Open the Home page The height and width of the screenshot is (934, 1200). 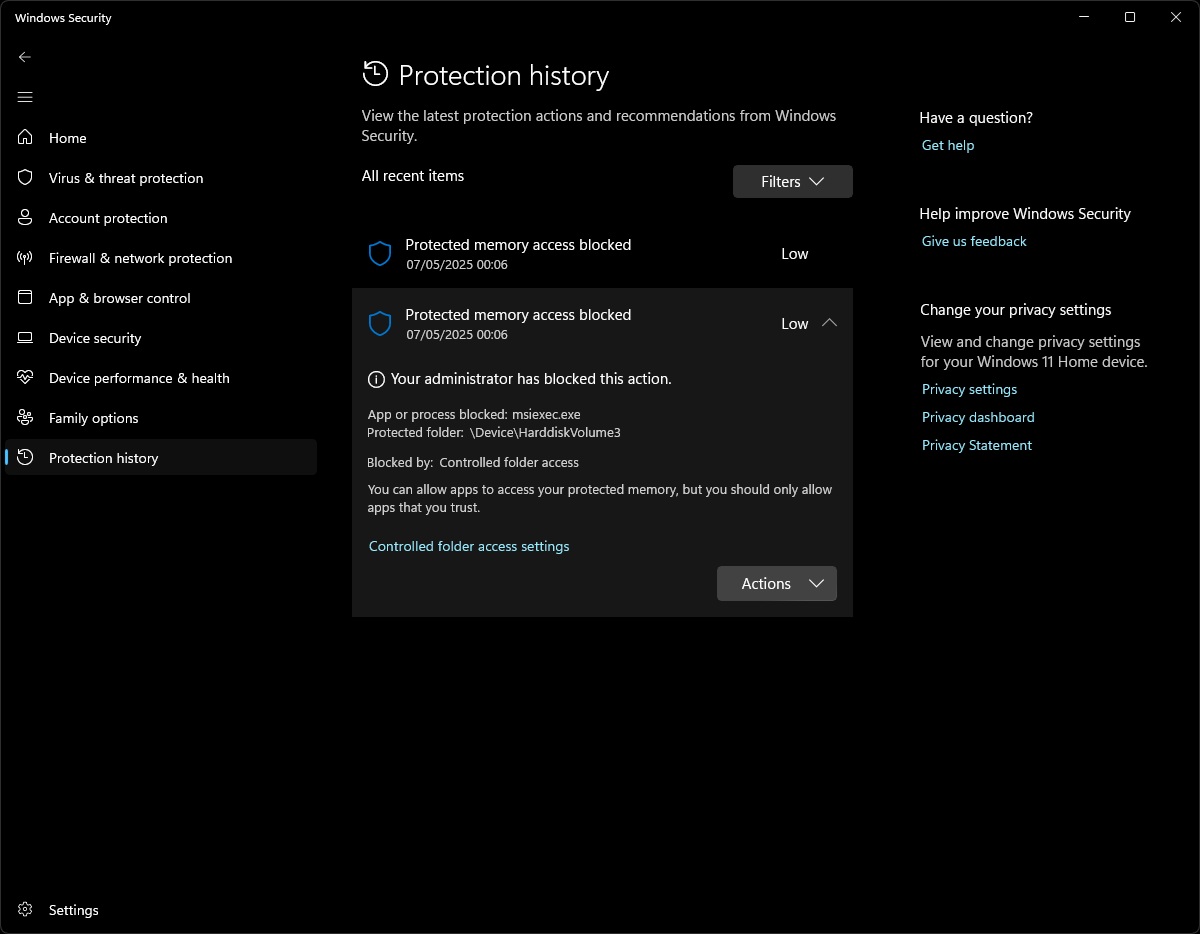161,138
